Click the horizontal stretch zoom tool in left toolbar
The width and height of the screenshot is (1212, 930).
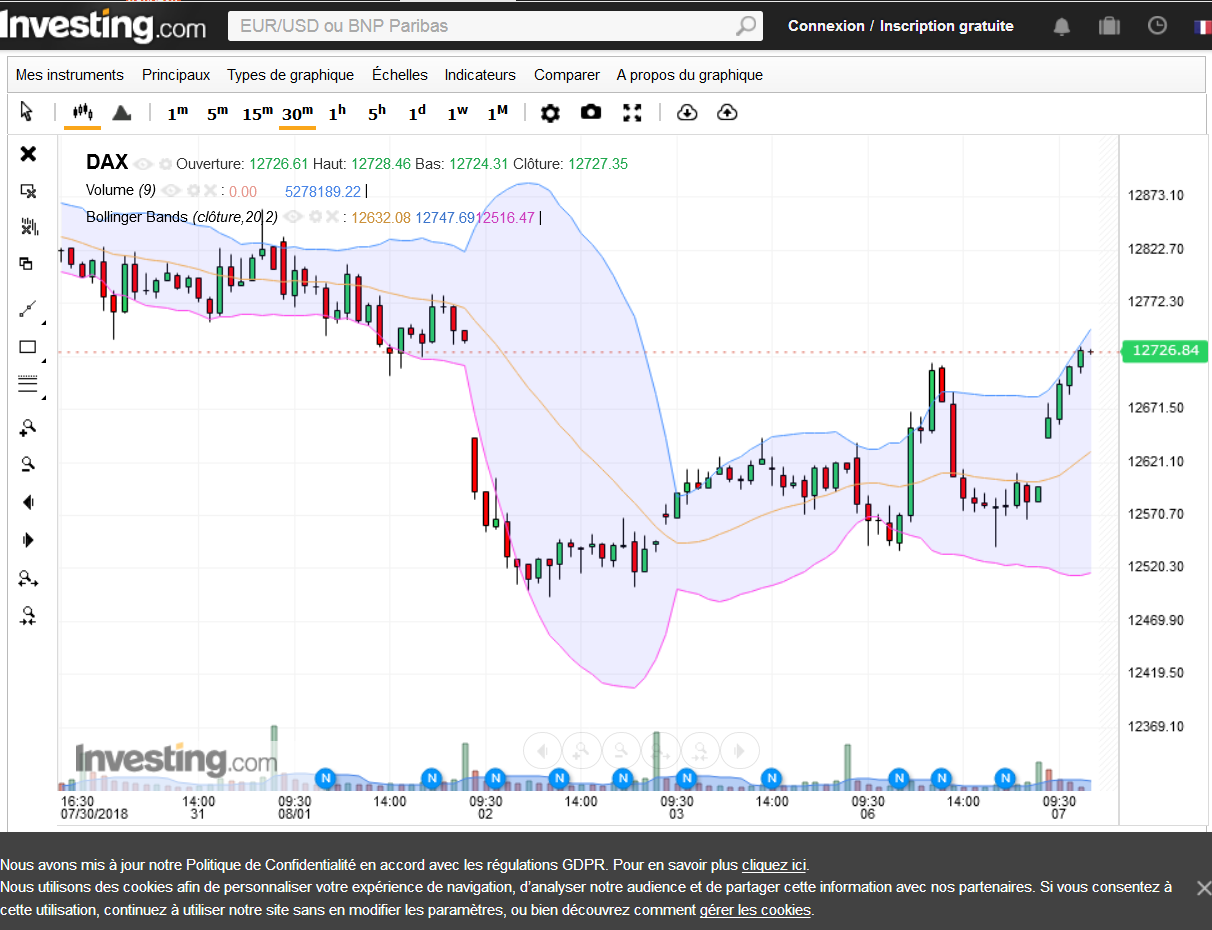28,578
